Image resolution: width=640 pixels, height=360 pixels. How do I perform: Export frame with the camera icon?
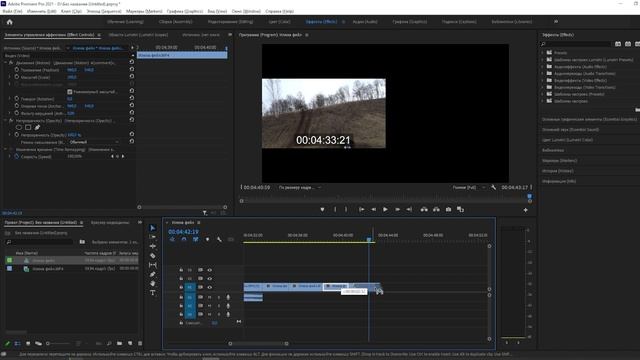point(448,209)
